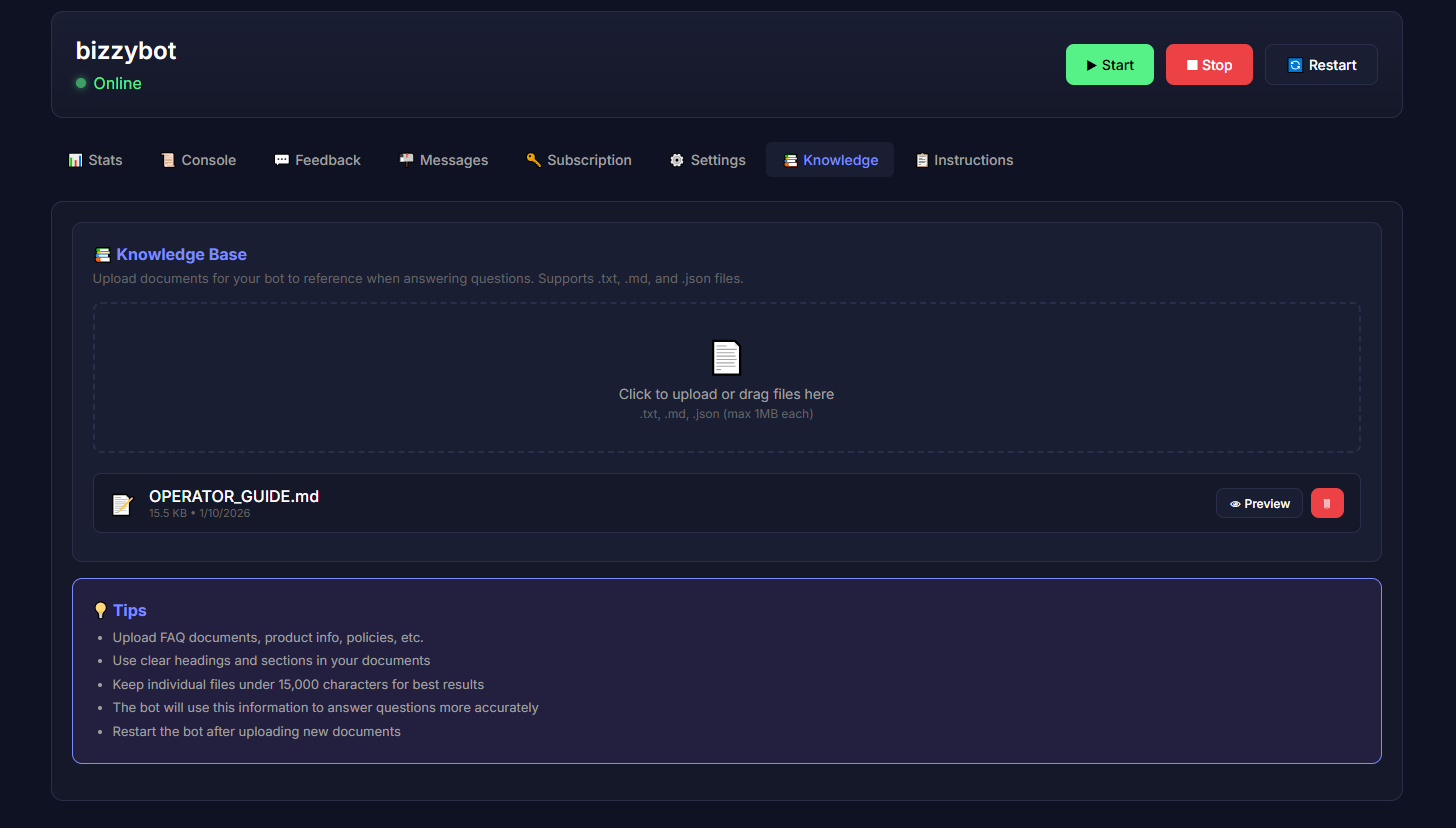Preview the OPERATOR_GUIDE.md file
Image resolution: width=1456 pixels, height=828 pixels.
(x=1259, y=503)
